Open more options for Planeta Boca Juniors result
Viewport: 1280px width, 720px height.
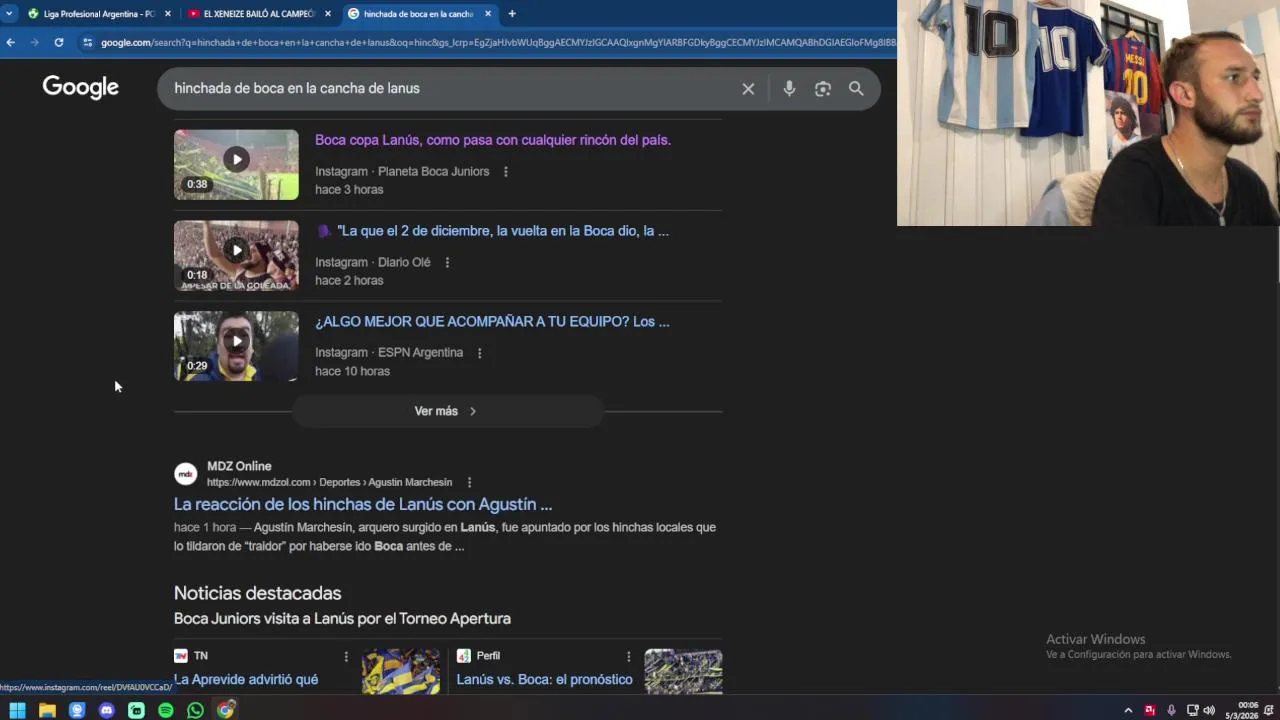click(x=505, y=172)
